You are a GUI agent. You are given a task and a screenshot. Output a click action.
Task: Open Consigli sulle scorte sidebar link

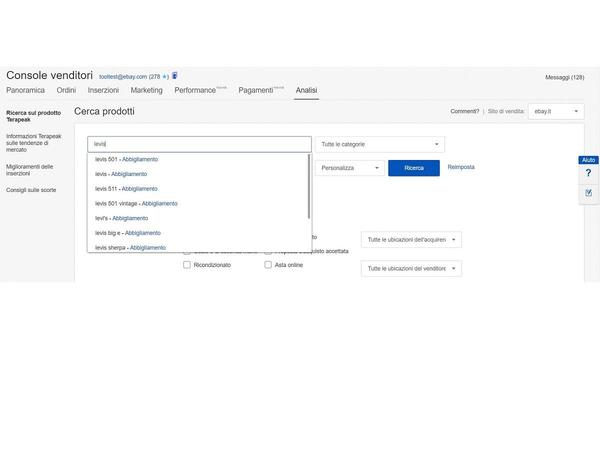pos(31,190)
